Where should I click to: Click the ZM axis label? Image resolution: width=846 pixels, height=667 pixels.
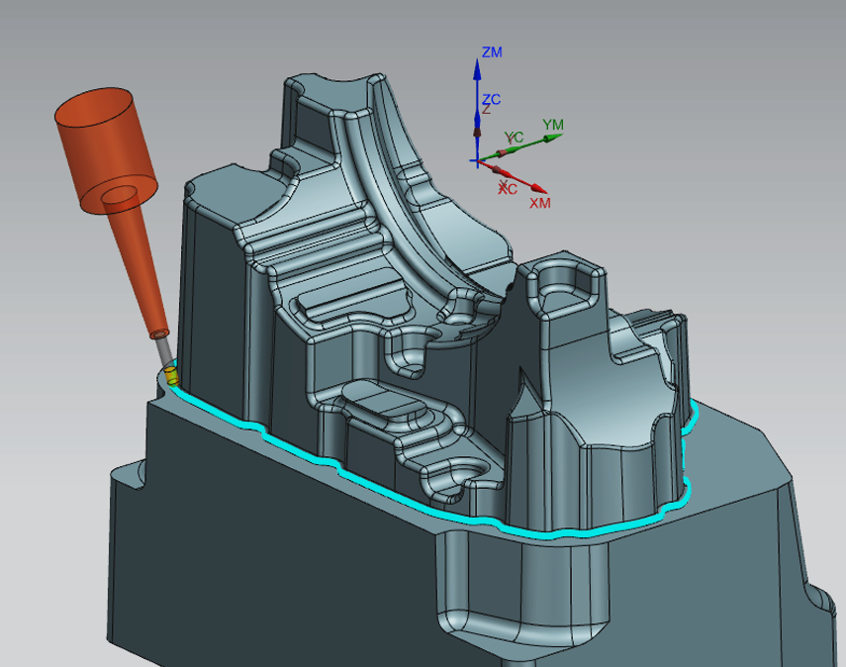click(x=491, y=51)
